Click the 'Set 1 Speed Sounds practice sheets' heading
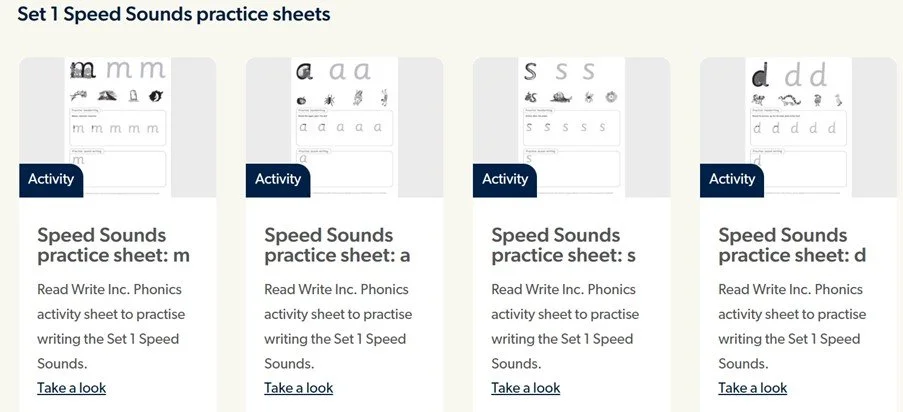The width and height of the screenshot is (903, 412). 174,14
